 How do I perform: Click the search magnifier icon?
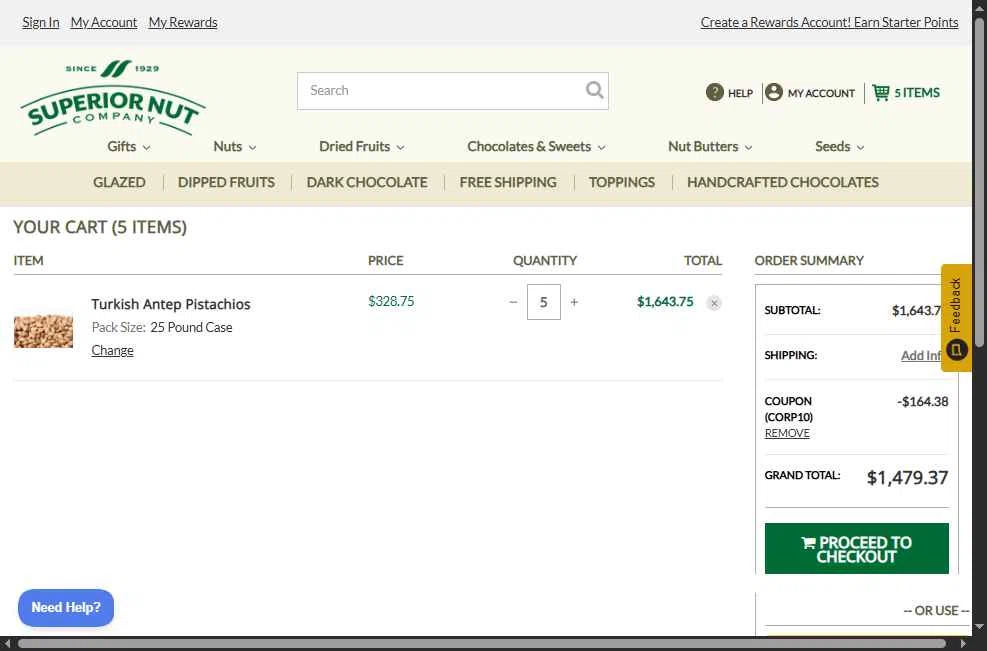(594, 90)
